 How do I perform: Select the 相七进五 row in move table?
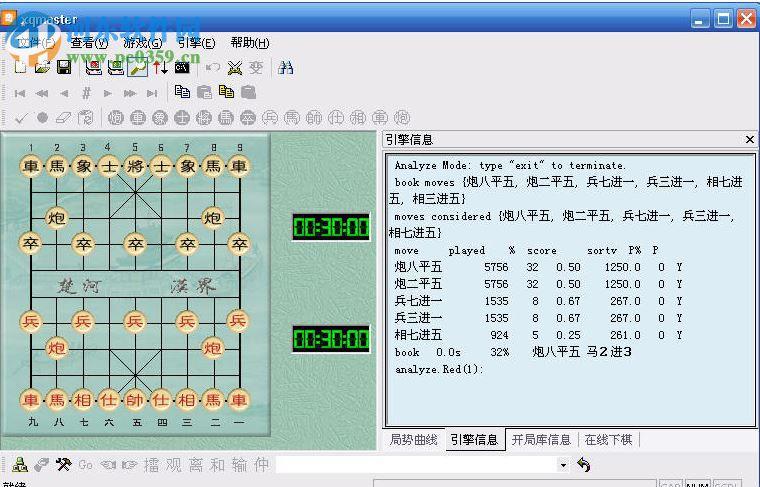(x=538, y=335)
